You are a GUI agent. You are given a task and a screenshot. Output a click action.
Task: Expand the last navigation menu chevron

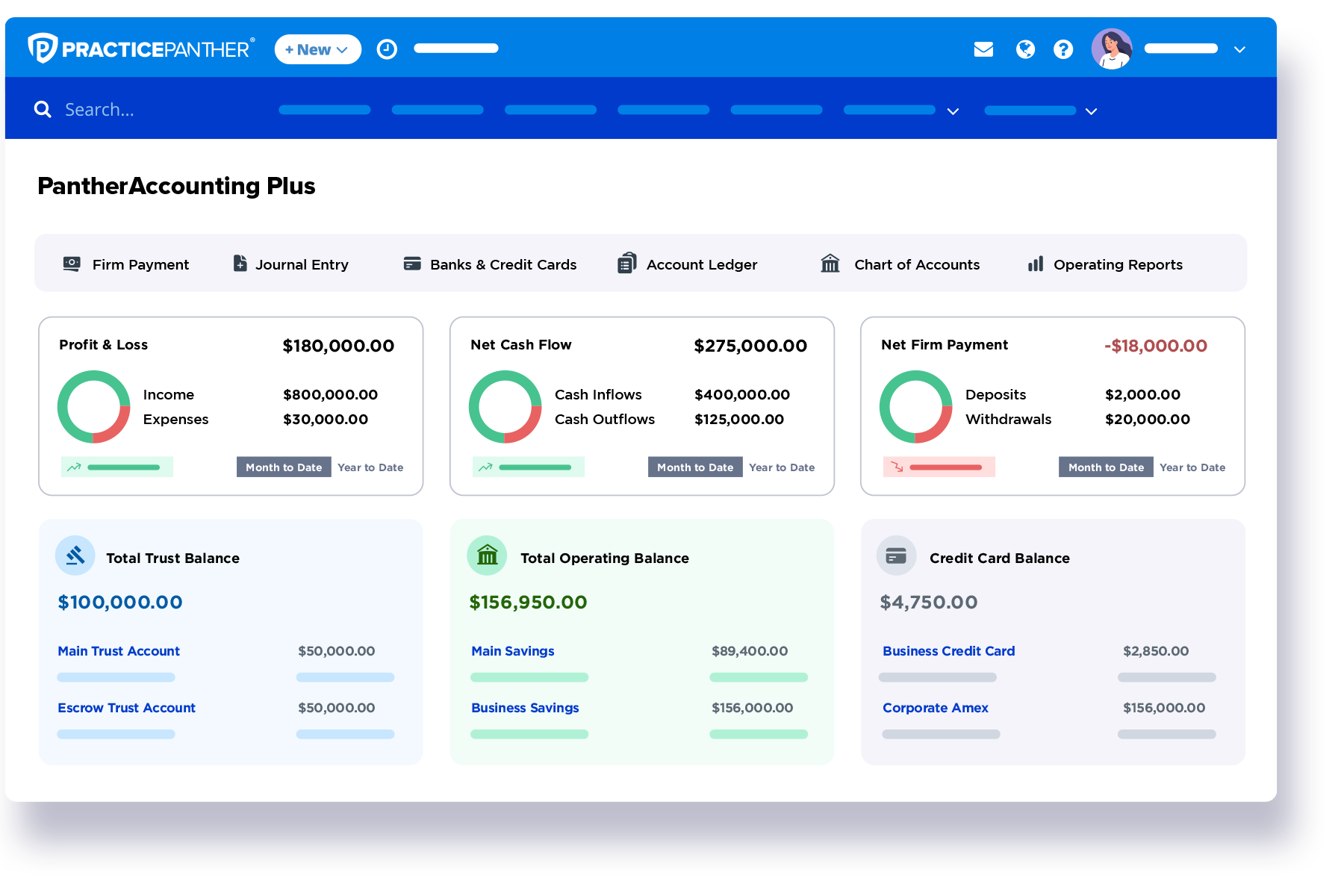pyautogui.click(x=1091, y=111)
